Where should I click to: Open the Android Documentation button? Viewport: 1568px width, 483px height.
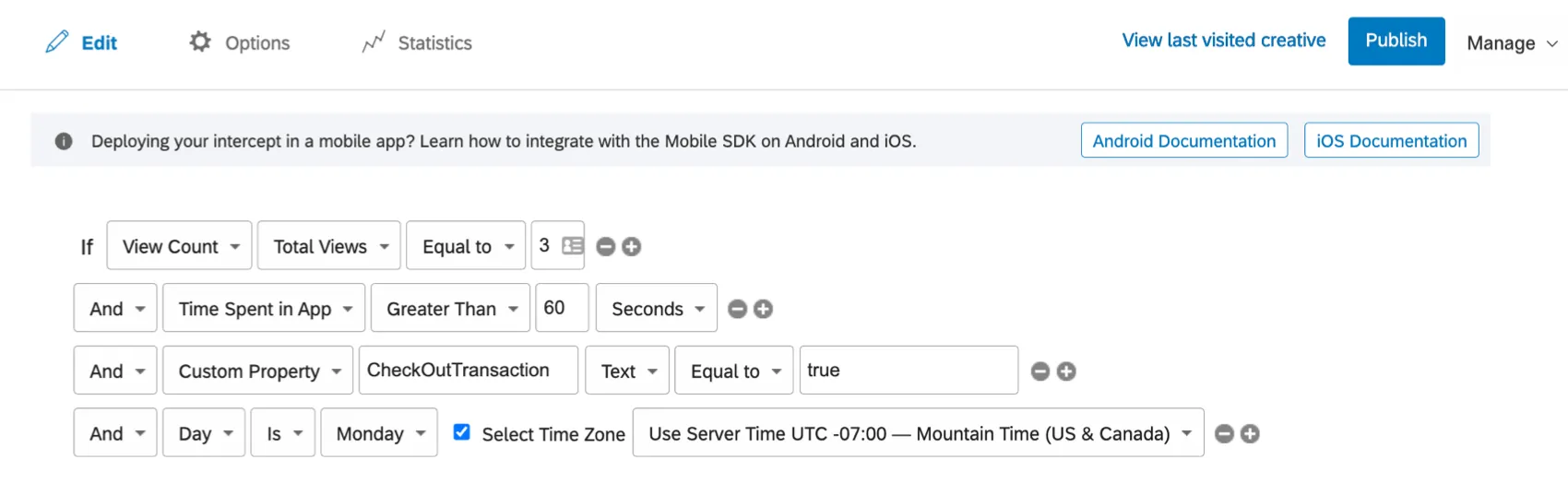pyautogui.click(x=1183, y=141)
